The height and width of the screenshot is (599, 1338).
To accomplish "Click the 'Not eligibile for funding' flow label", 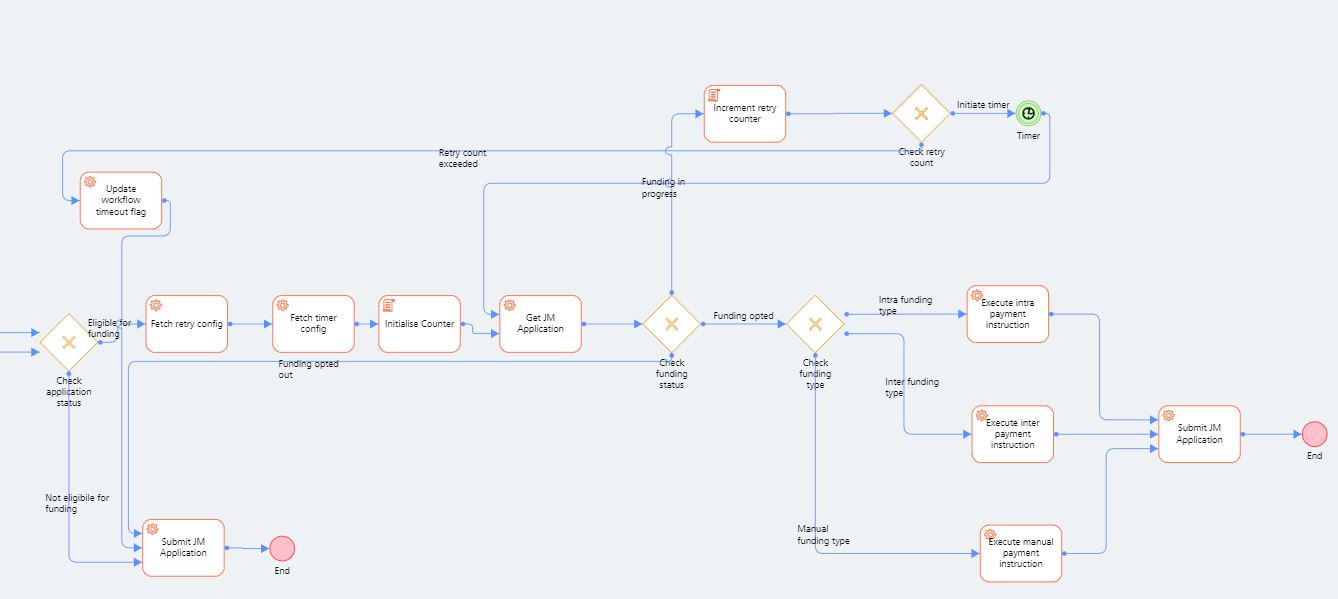I will coord(77,503).
